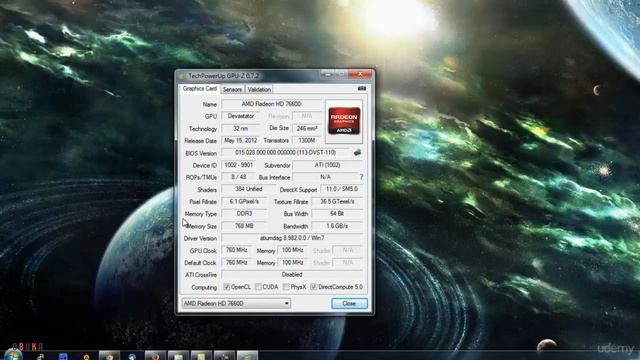Click the Radeon Graphics AMD logo
The width and height of the screenshot is (640, 360).
tap(344, 121)
